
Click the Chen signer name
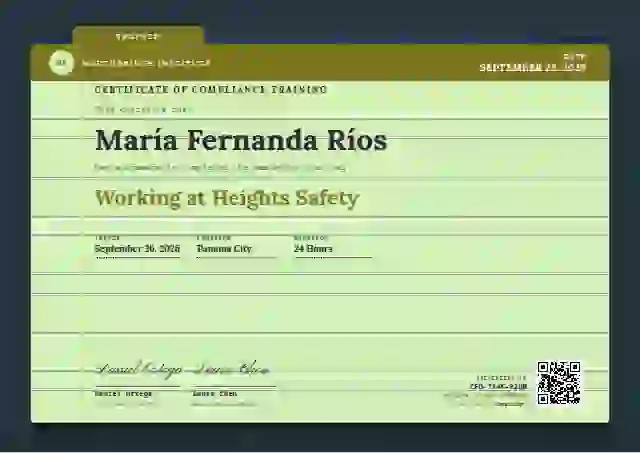click(214, 394)
